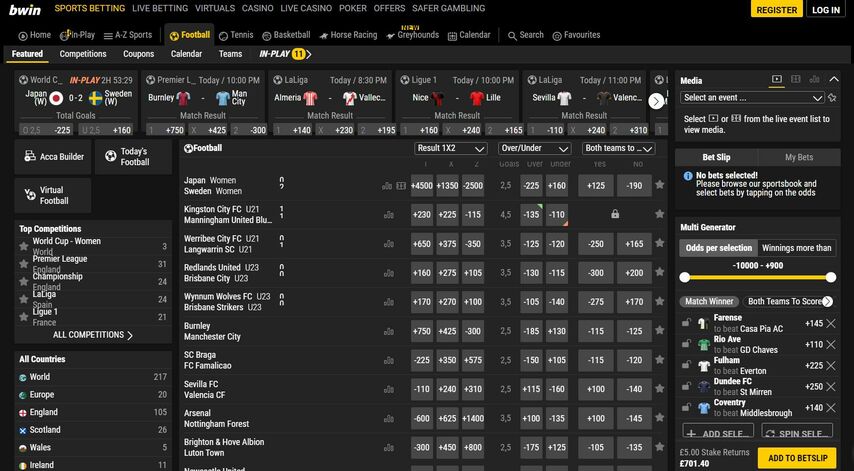854x471 pixels.
Task: Open A-Z Sports list
Action: (127, 35)
